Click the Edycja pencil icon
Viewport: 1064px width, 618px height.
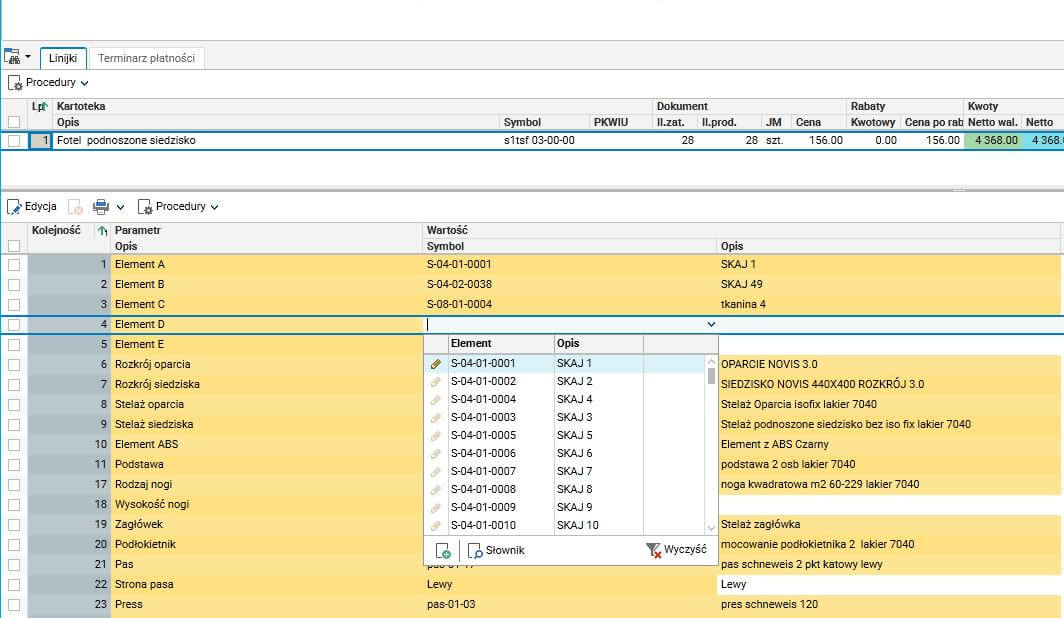point(14,207)
